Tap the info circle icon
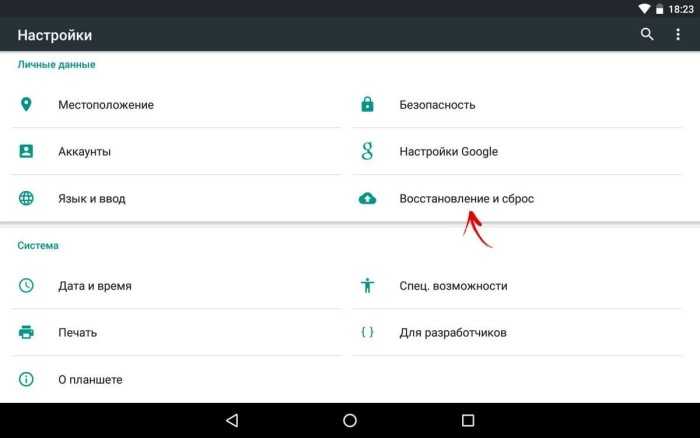Viewport: 700px width, 438px height. pyautogui.click(x=26, y=380)
